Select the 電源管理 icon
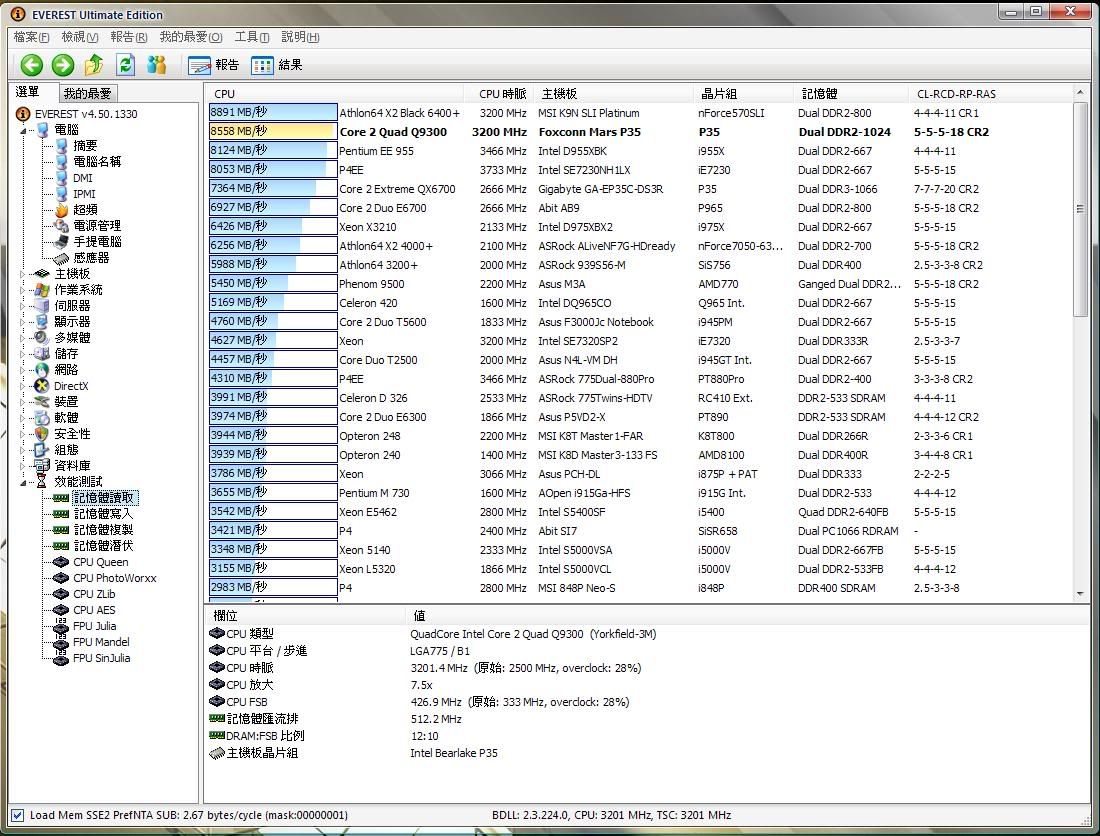Image resolution: width=1100 pixels, height=836 pixels. click(x=62, y=226)
